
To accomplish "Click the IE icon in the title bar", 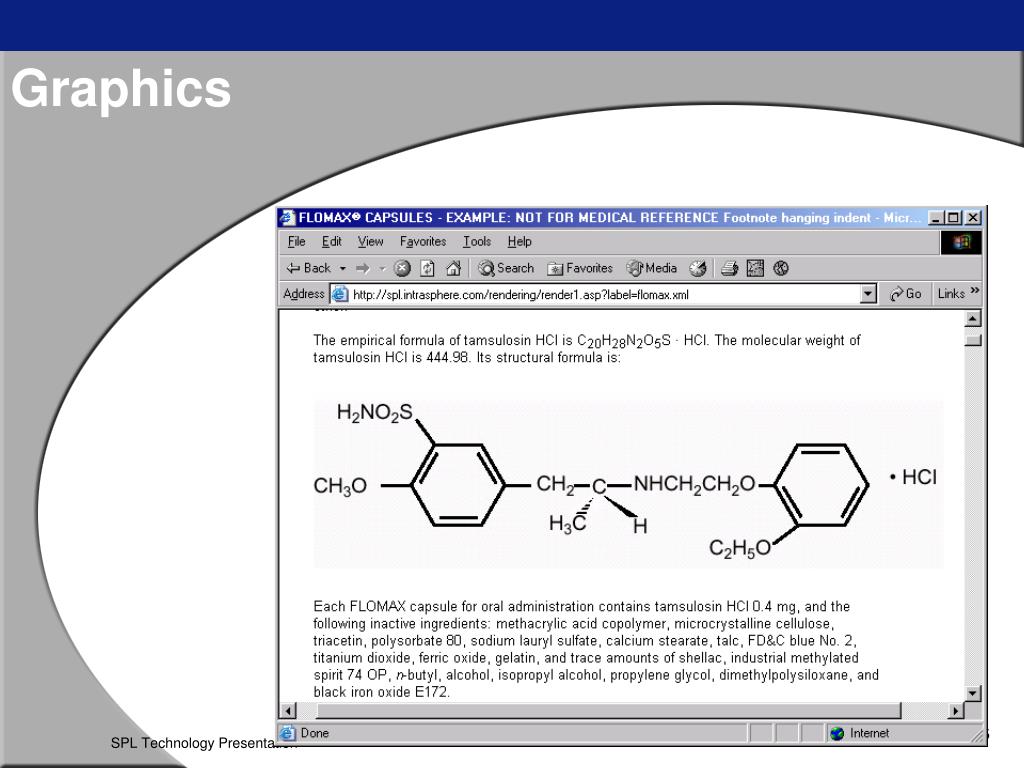I will [x=288, y=217].
